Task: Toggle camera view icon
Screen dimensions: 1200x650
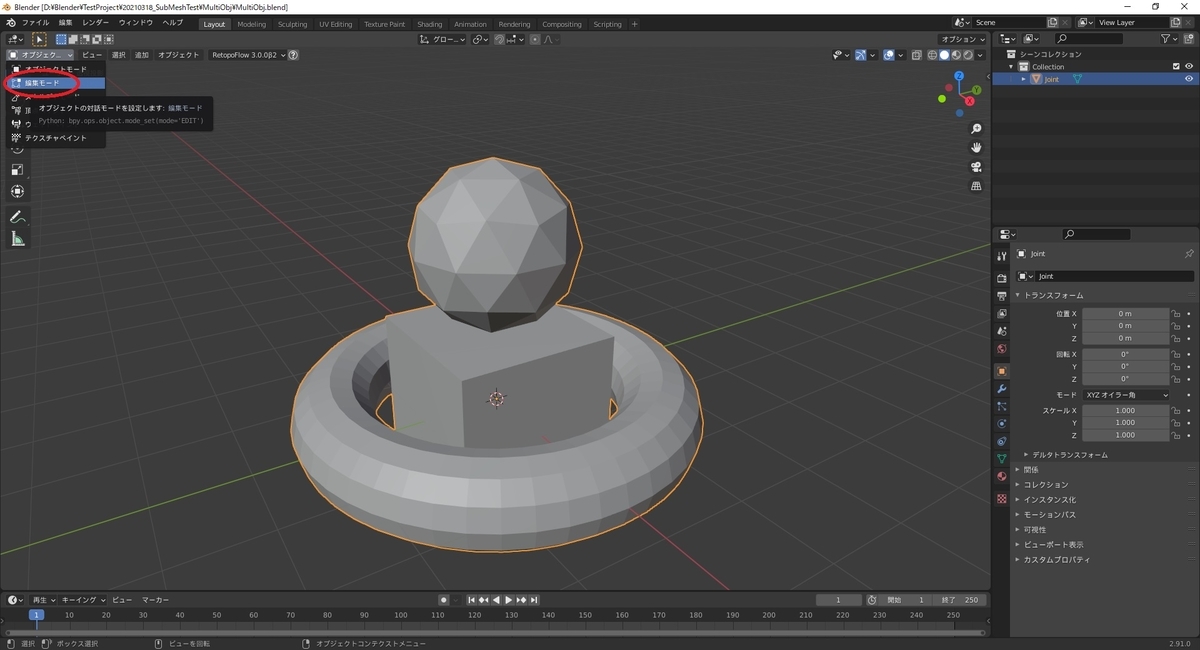Action: click(976, 167)
